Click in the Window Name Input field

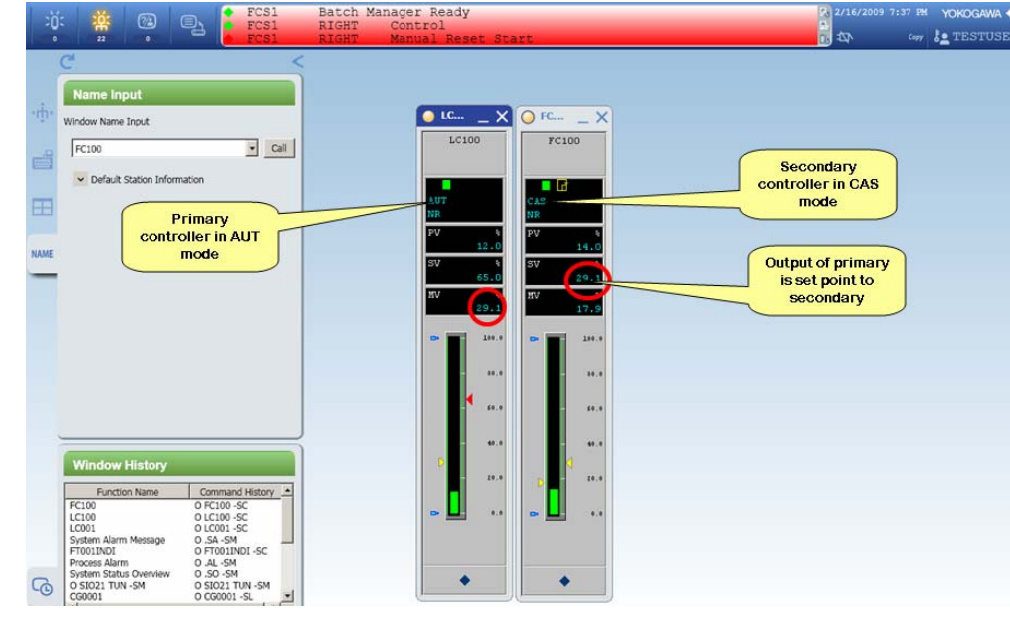(157, 148)
